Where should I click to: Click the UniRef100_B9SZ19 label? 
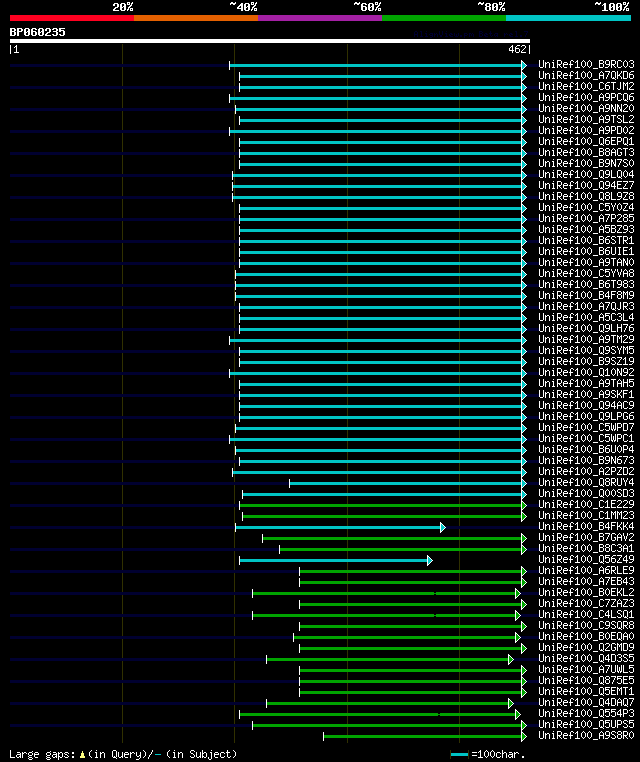click(586, 362)
